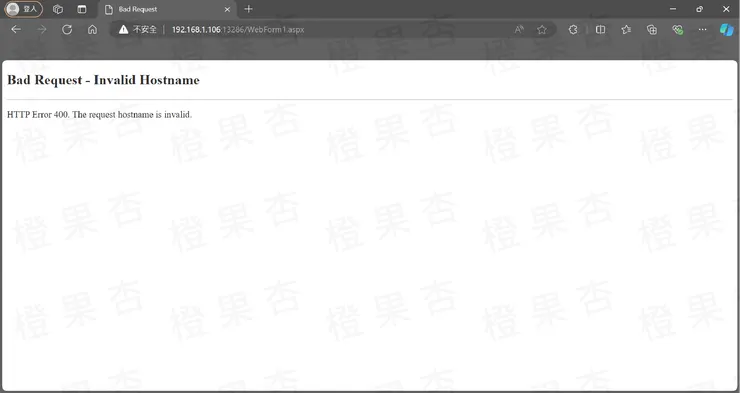Screen dimensions: 740x393
Task: Open Settings and more menu
Action: 703,30
